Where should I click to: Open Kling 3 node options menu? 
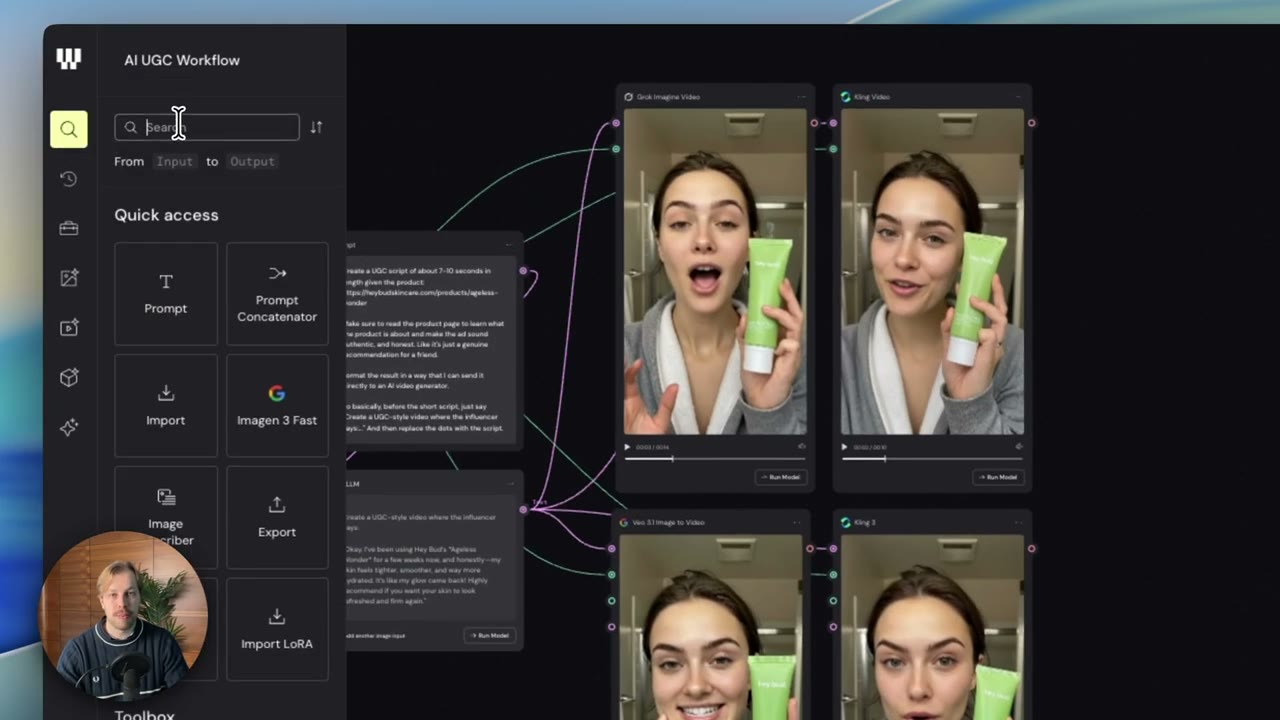(x=1019, y=522)
